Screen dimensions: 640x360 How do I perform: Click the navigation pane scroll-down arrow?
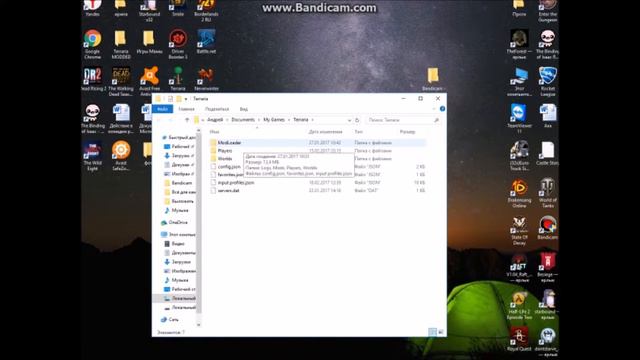point(199,325)
